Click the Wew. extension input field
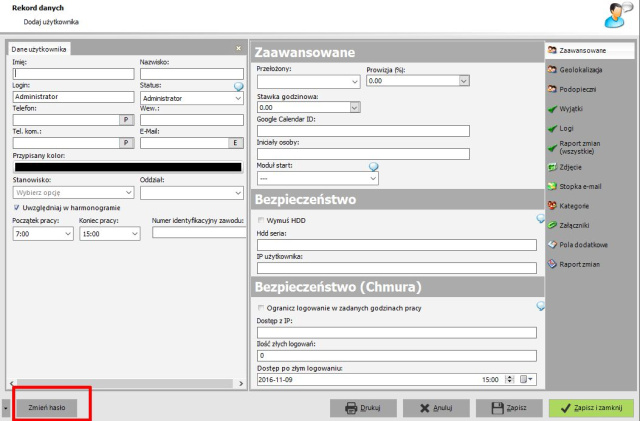Image resolution: width=640 pixels, height=421 pixels. tap(192, 120)
